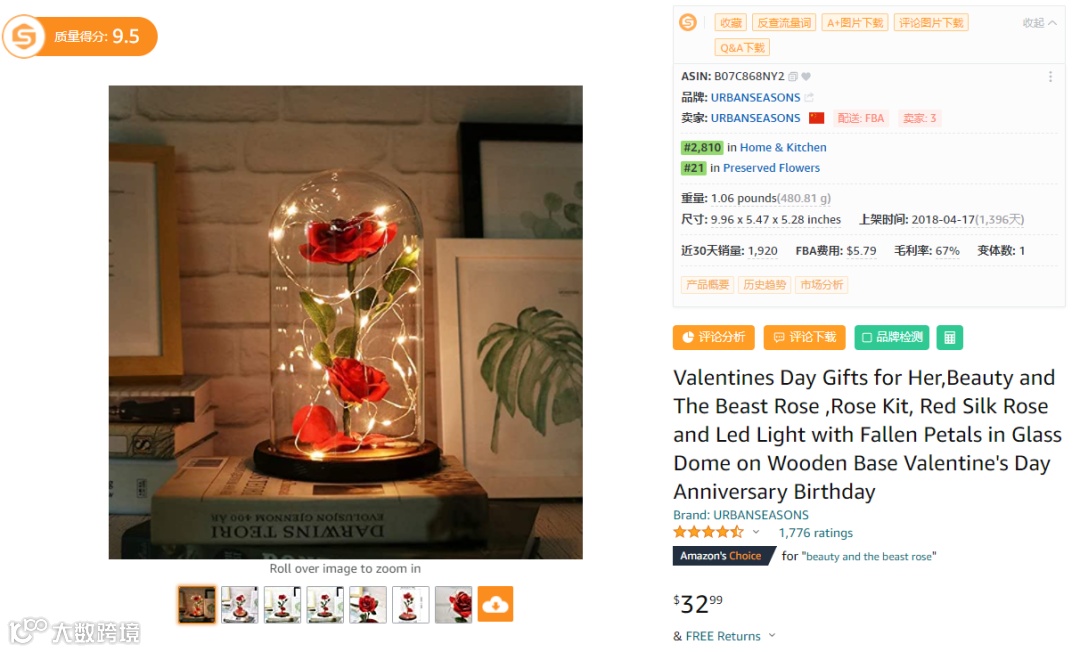Open the 历史趋势 history trend tab
Image resolution: width=1080 pixels, height=652 pixels.
coord(765,285)
